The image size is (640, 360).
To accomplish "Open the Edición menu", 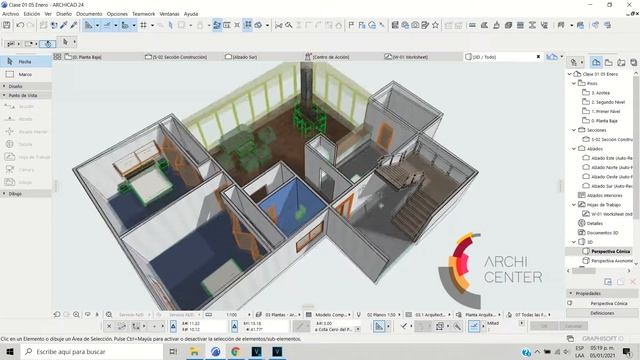I will (x=32, y=14).
